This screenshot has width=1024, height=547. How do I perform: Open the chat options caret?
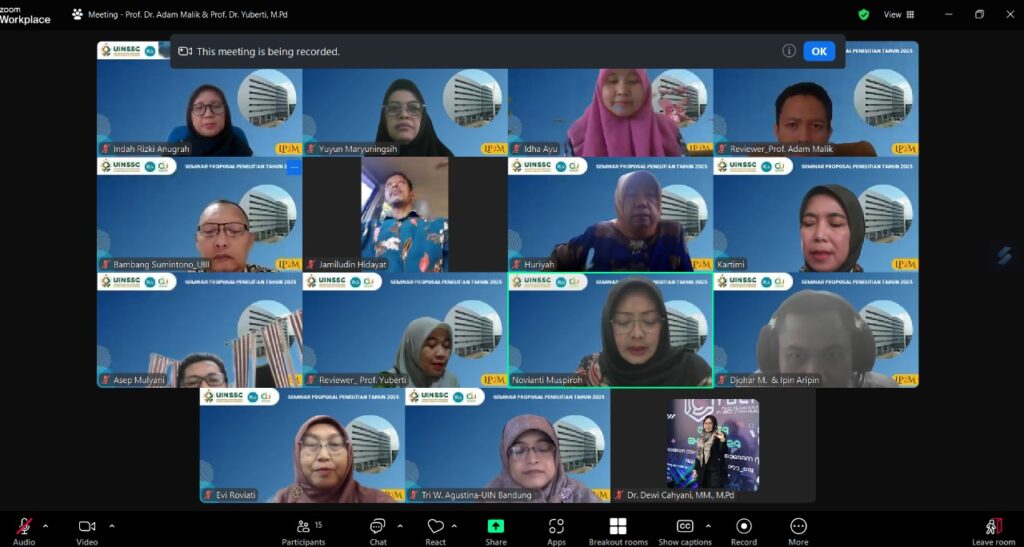(400, 526)
